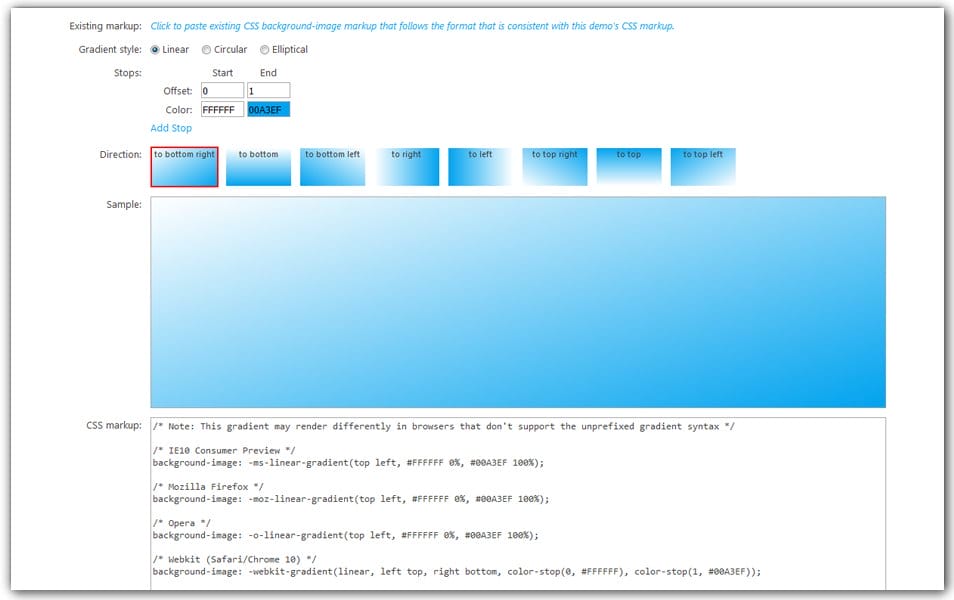Select the 'to bottom right' direction swatch
Image resolution: width=954 pixels, height=600 pixels.
(x=184, y=167)
